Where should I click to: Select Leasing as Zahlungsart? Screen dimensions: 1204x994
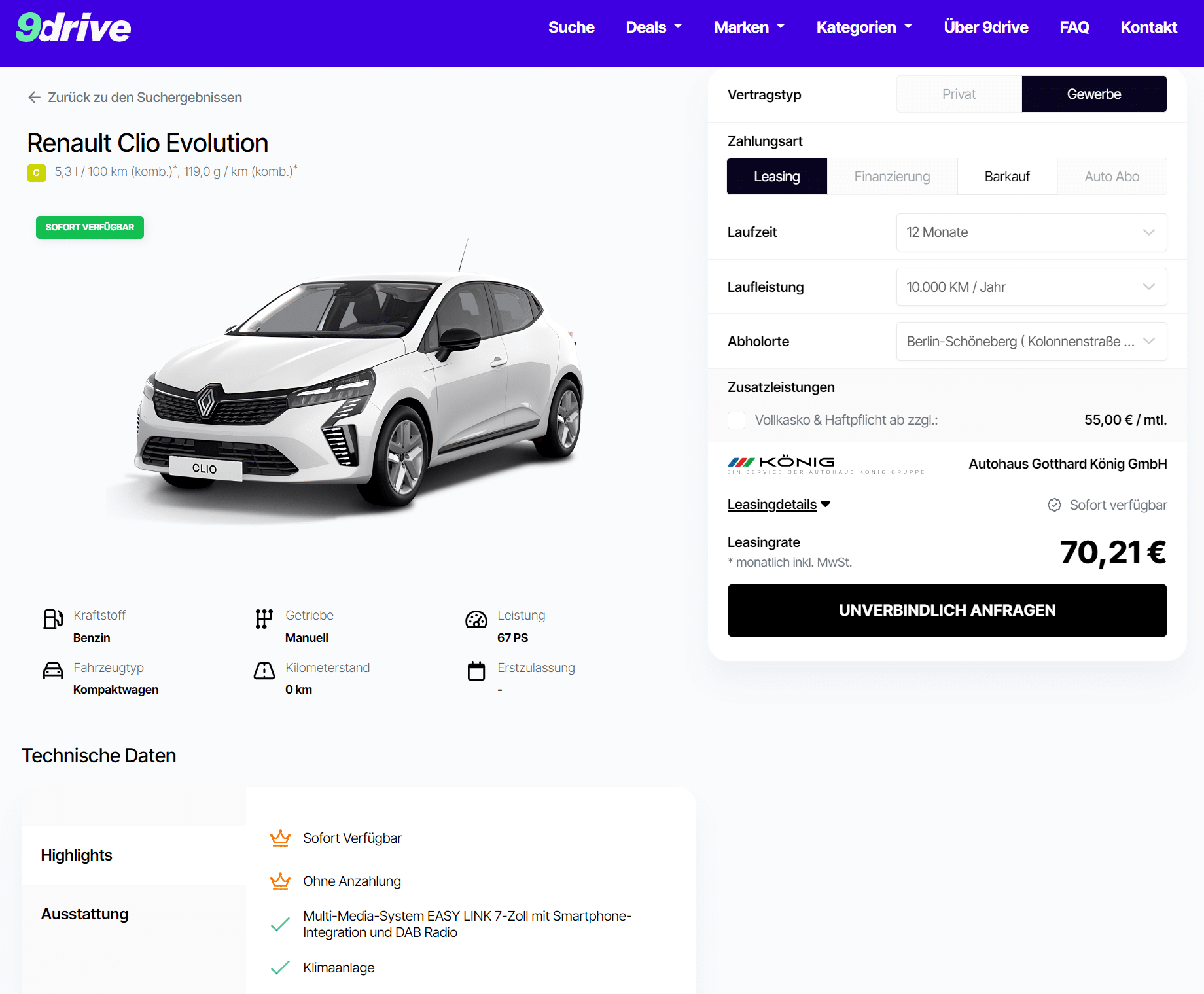tap(777, 177)
